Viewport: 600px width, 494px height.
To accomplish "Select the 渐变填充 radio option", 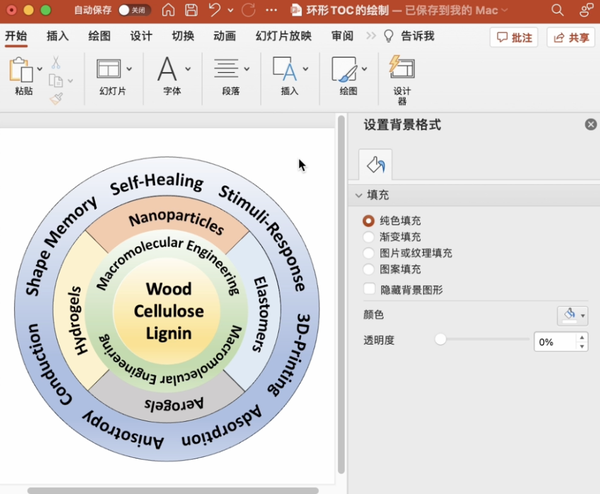I will point(368,237).
